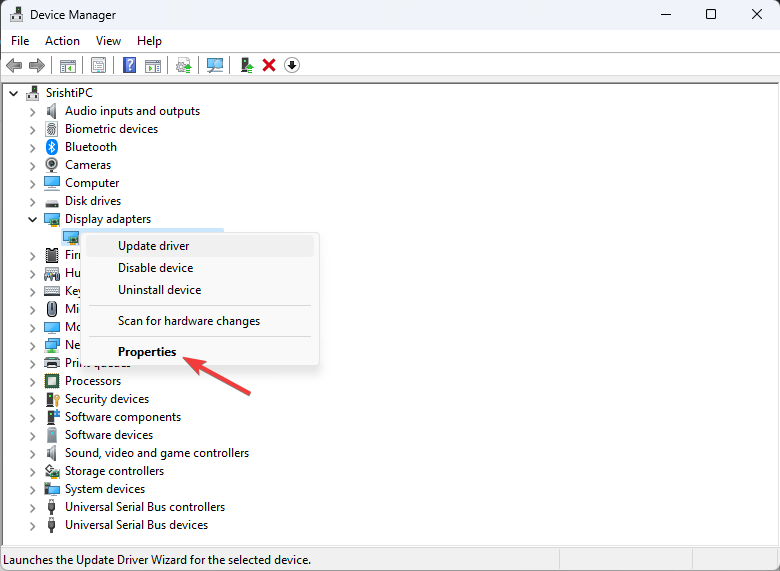Select the 'Software components' label
Viewport: 780px width, 571px height.
(x=123, y=417)
